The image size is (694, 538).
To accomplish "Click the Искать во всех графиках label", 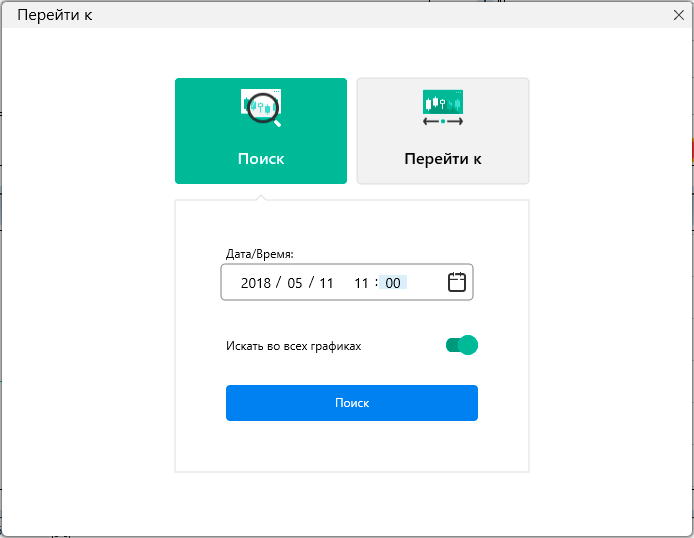I will pos(293,346).
